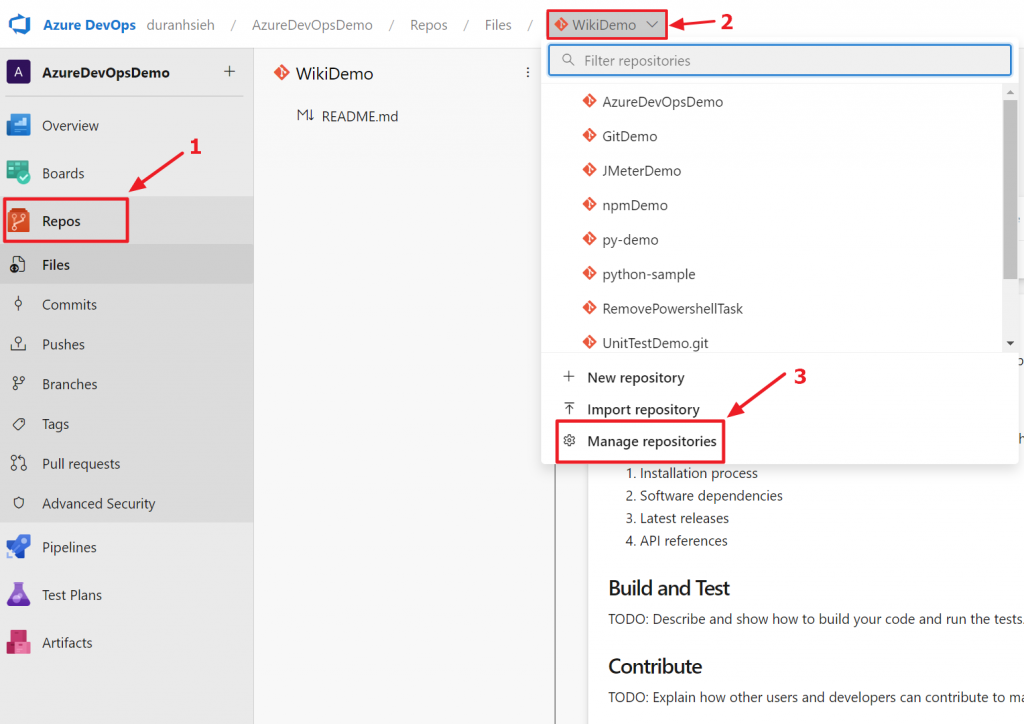Click the Advanced Security shield icon
The height and width of the screenshot is (724, 1024).
click(18, 503)
